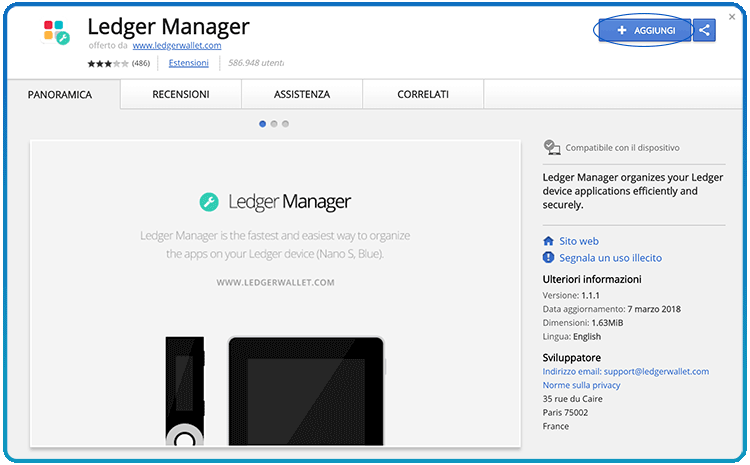The width and height of the screenshot is (750, 465).
Task: Click the support@ledgerwallet.com email link
Action: 656,372
